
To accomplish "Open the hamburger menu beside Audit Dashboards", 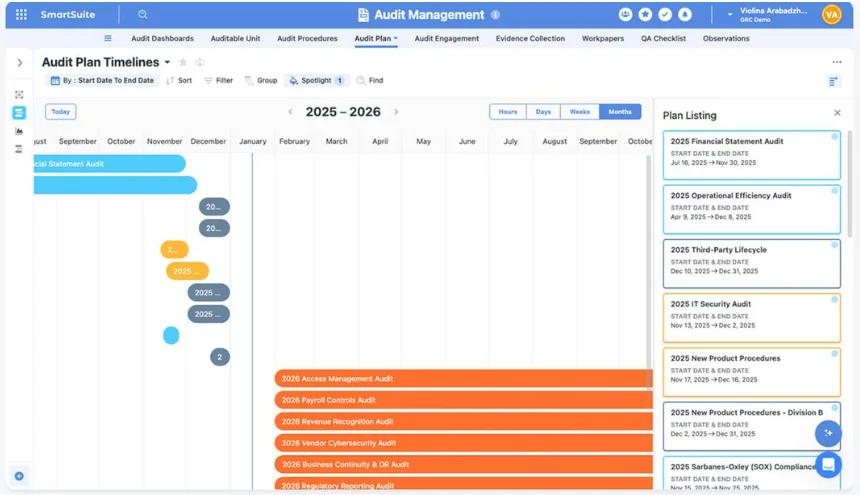I will (108, 38).
